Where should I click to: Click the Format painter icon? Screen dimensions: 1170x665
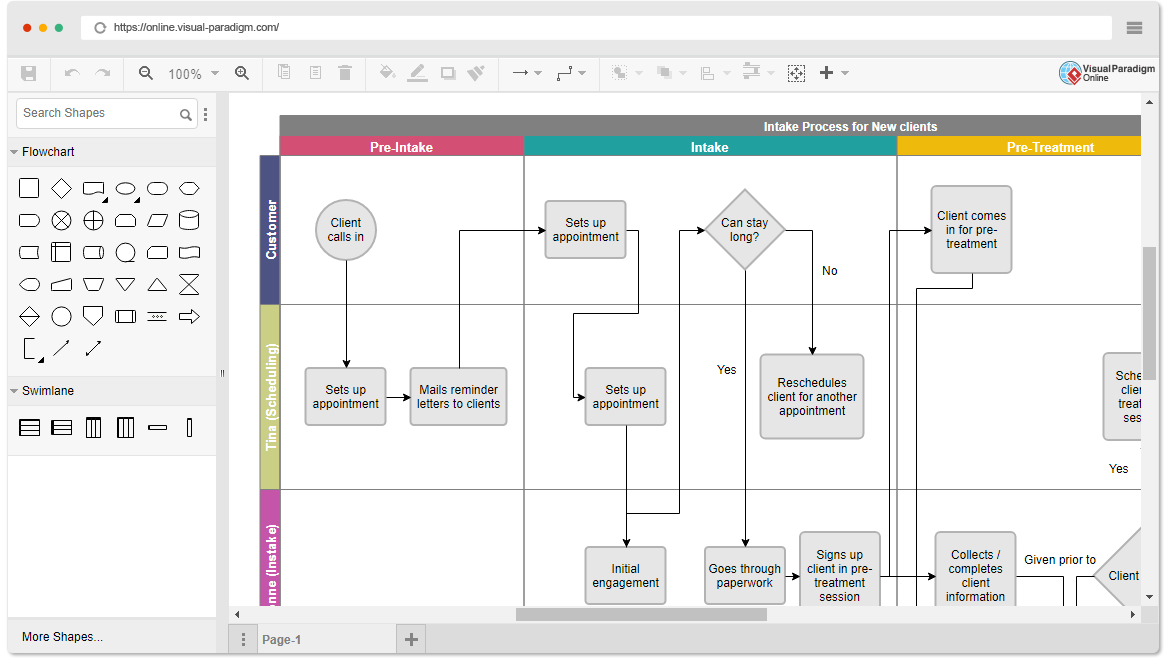(476, 72)
